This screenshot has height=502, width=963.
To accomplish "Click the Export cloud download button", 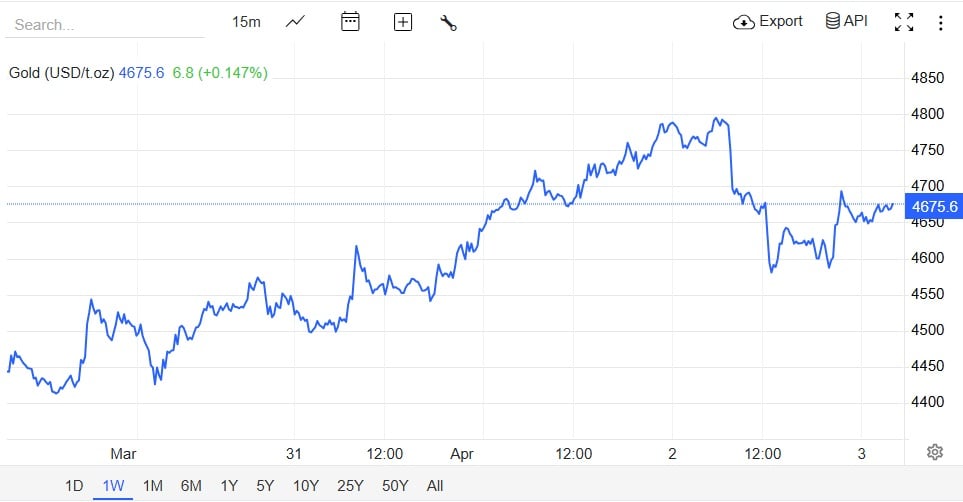I will pyautogui.click(x=768, y=21).
